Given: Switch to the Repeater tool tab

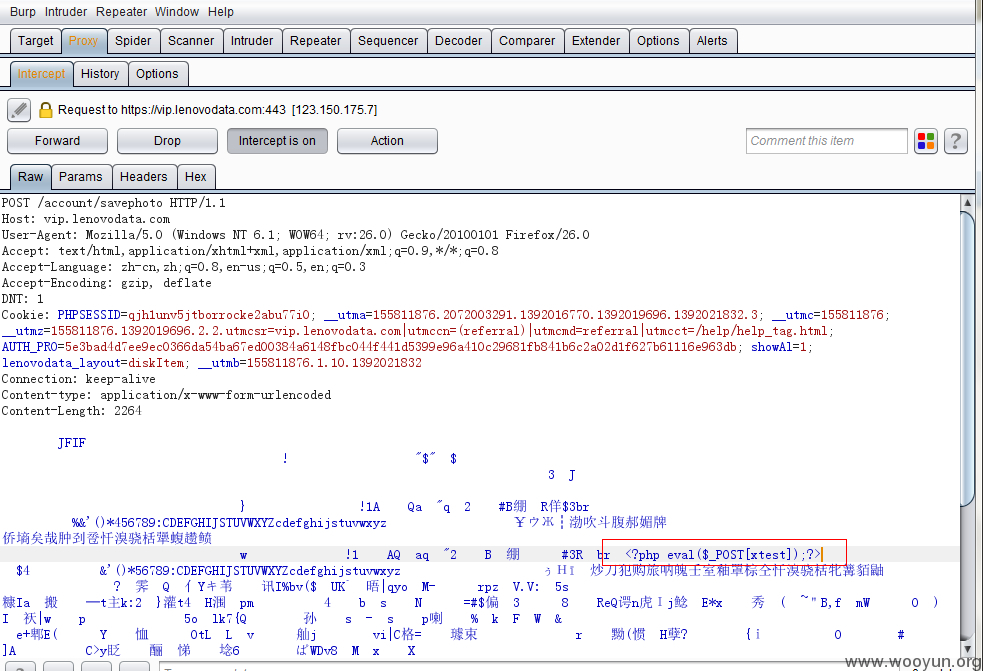Looking at the screenshot, I should (315, 41).
